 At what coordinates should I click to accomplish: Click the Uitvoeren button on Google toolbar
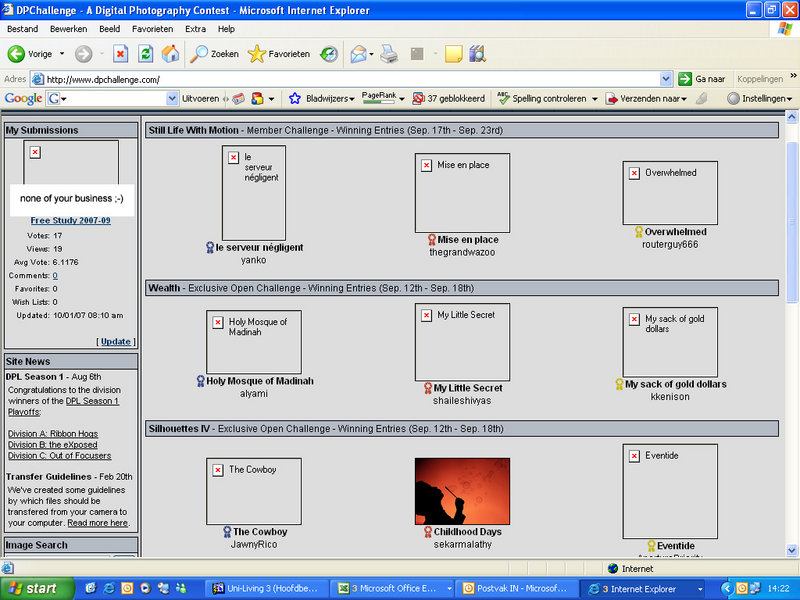[201, 98]
